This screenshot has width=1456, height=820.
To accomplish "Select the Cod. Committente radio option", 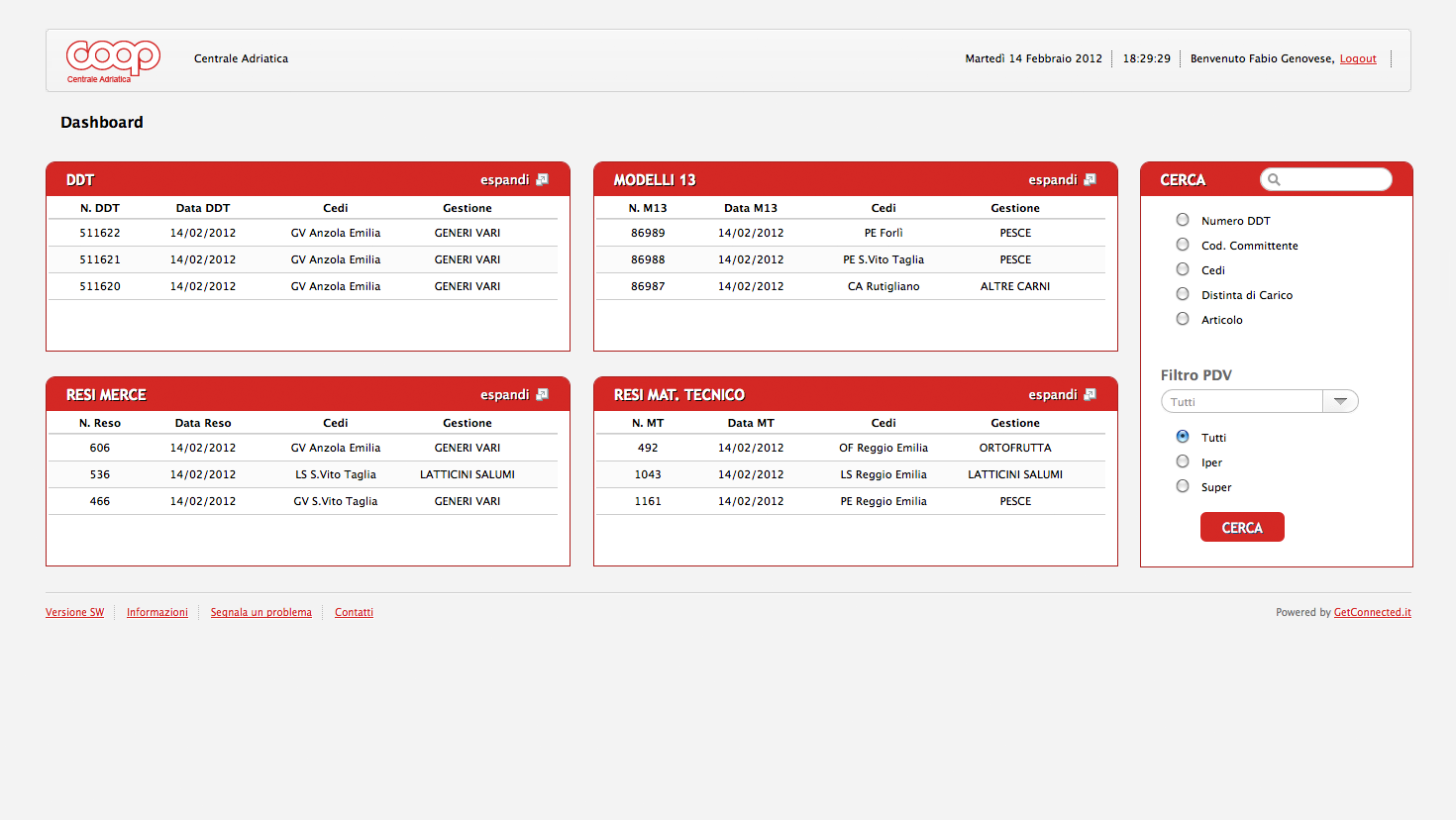I will 1183,245.
